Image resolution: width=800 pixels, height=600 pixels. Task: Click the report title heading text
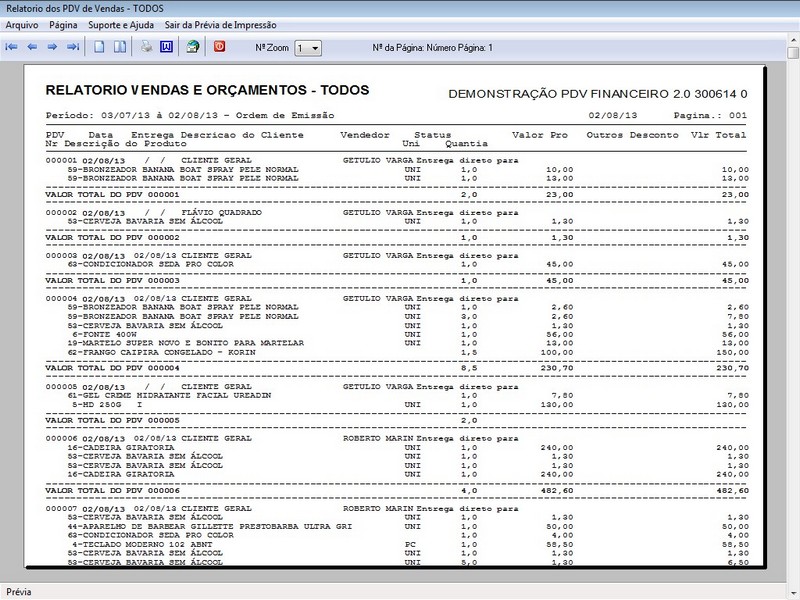tap(207, 90)
